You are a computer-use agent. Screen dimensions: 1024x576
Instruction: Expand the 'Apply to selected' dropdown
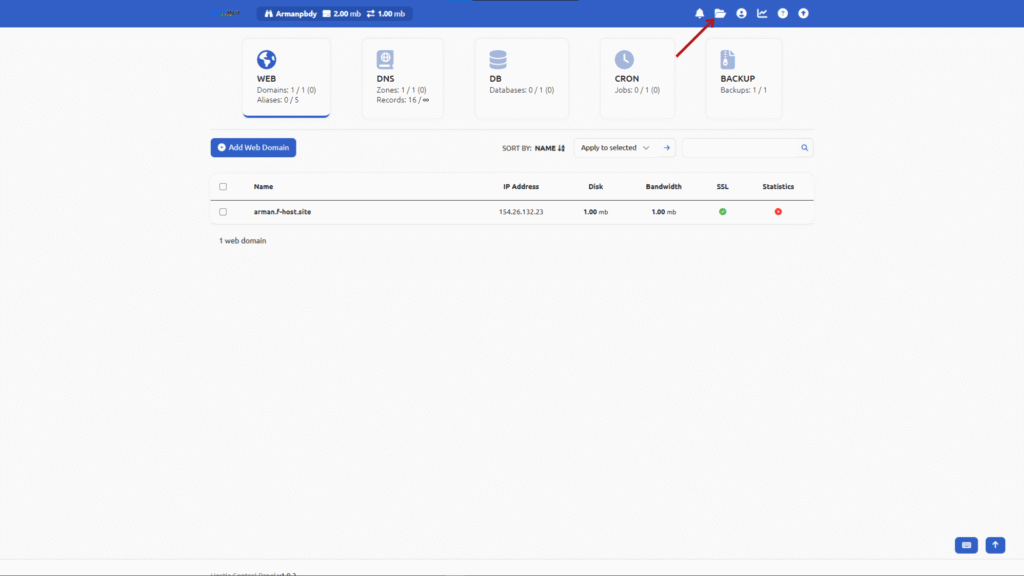tap(615, 148)
